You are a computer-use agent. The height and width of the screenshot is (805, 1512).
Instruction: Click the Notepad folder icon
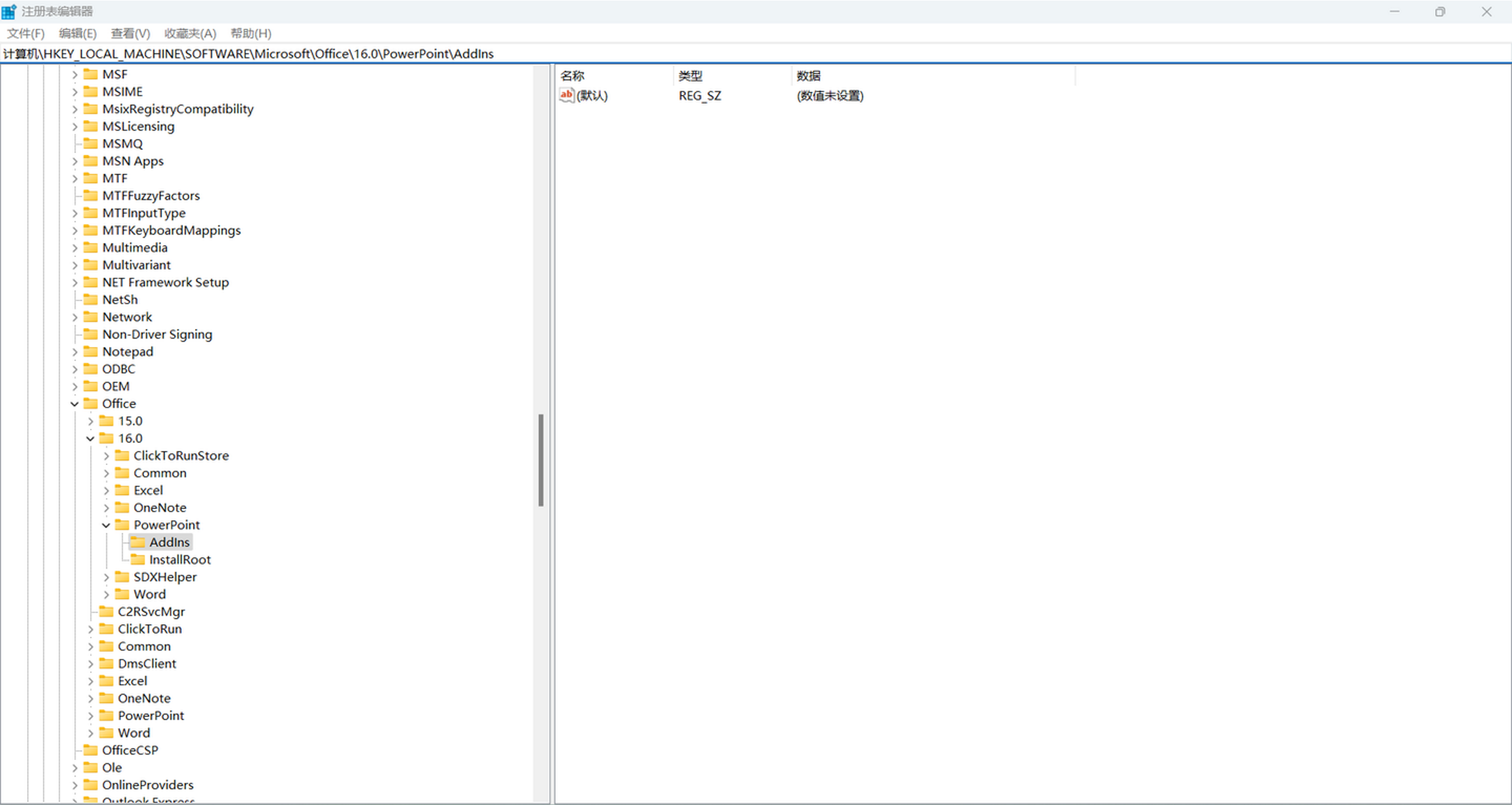click(x=91, y=352)
